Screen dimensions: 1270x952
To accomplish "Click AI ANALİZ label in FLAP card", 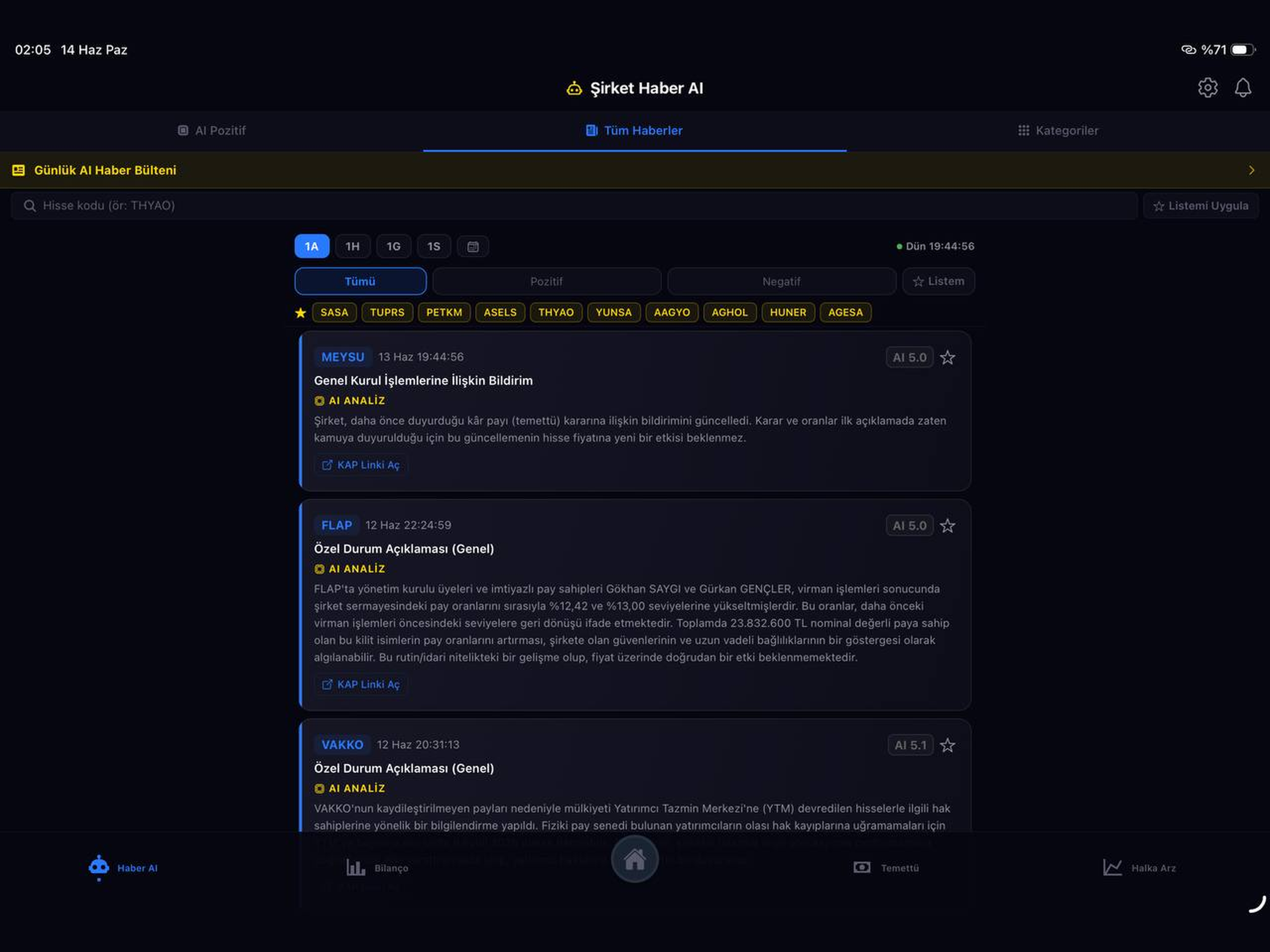I will [350, 569].
